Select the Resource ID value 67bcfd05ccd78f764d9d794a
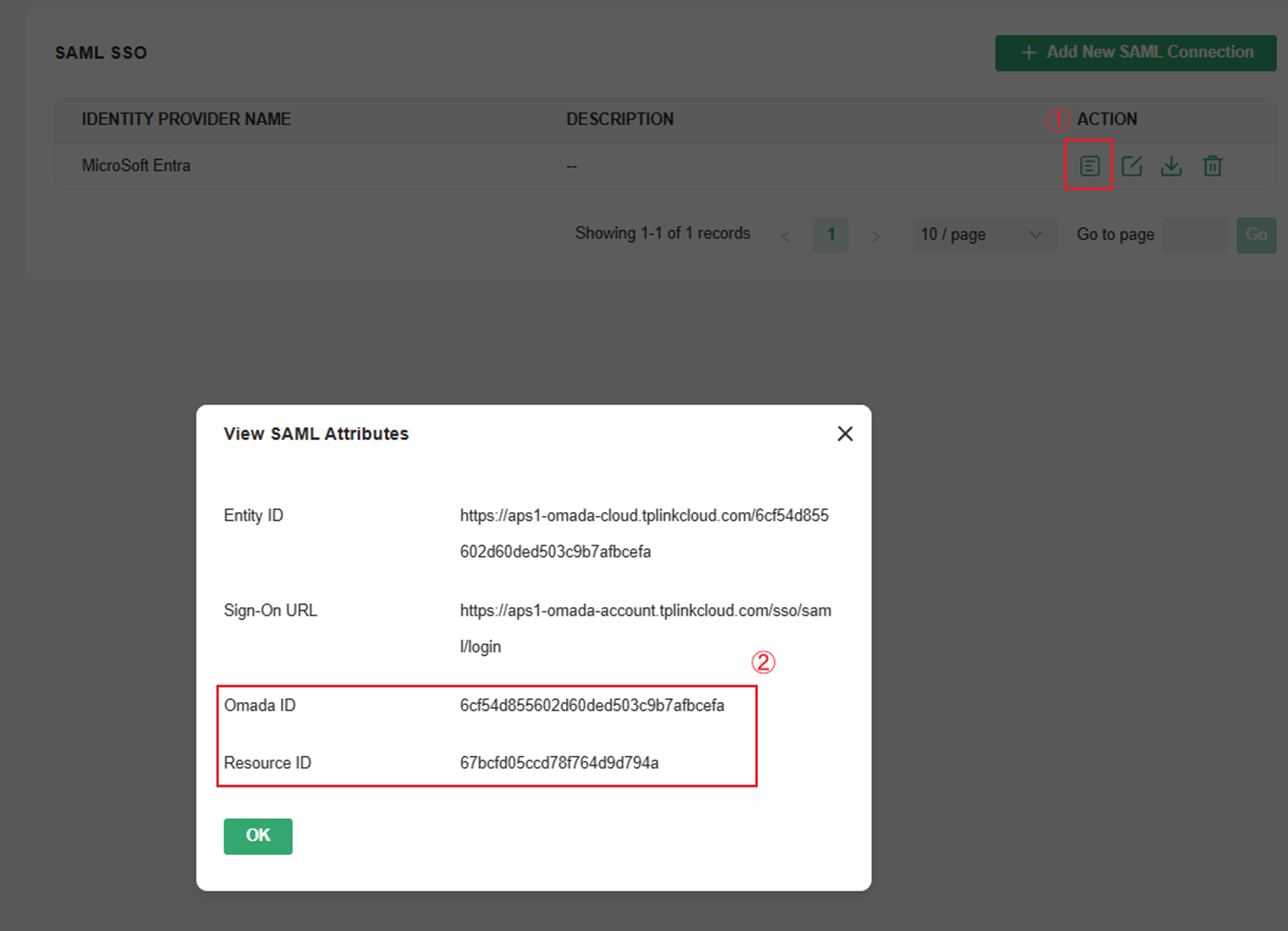The height and width of the screenshot is (931, 1288). coord(559,763)
